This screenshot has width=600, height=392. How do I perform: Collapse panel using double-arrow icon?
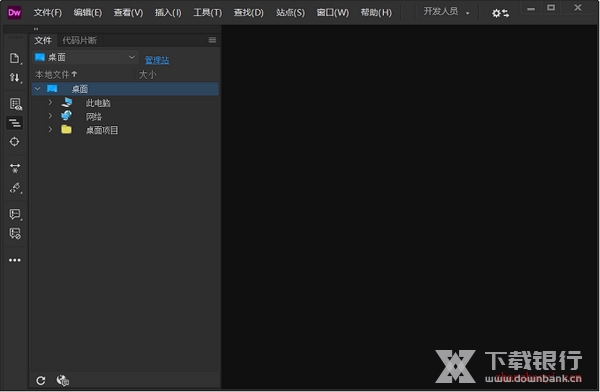36,29
